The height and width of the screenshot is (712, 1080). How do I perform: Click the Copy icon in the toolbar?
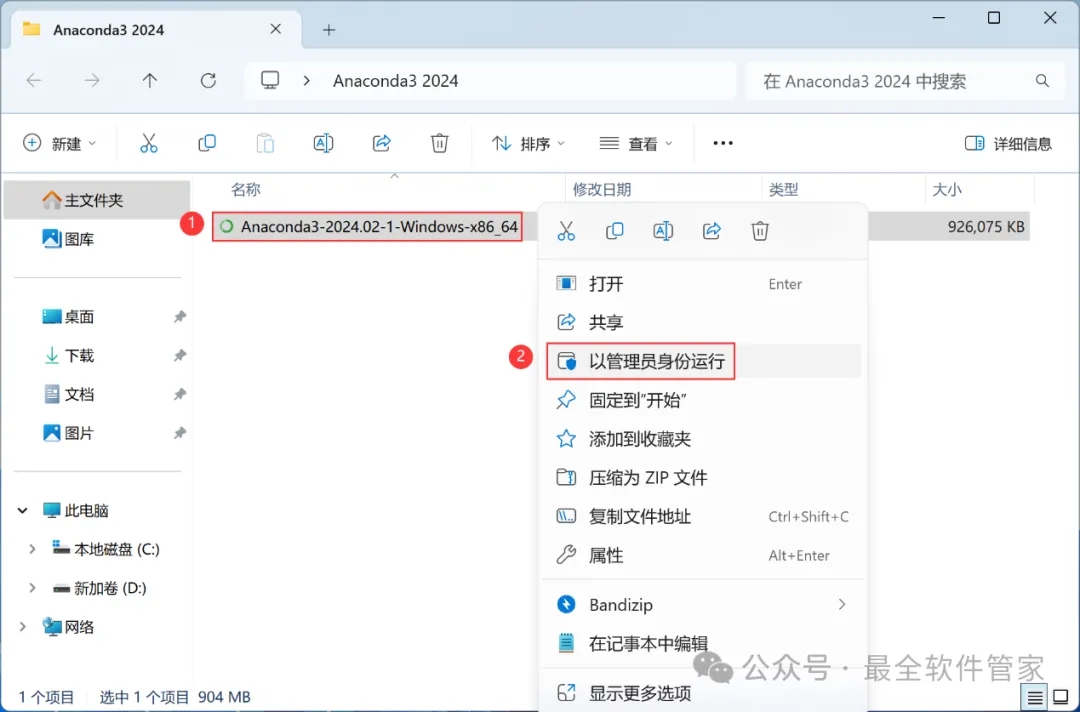click(207, 143)
